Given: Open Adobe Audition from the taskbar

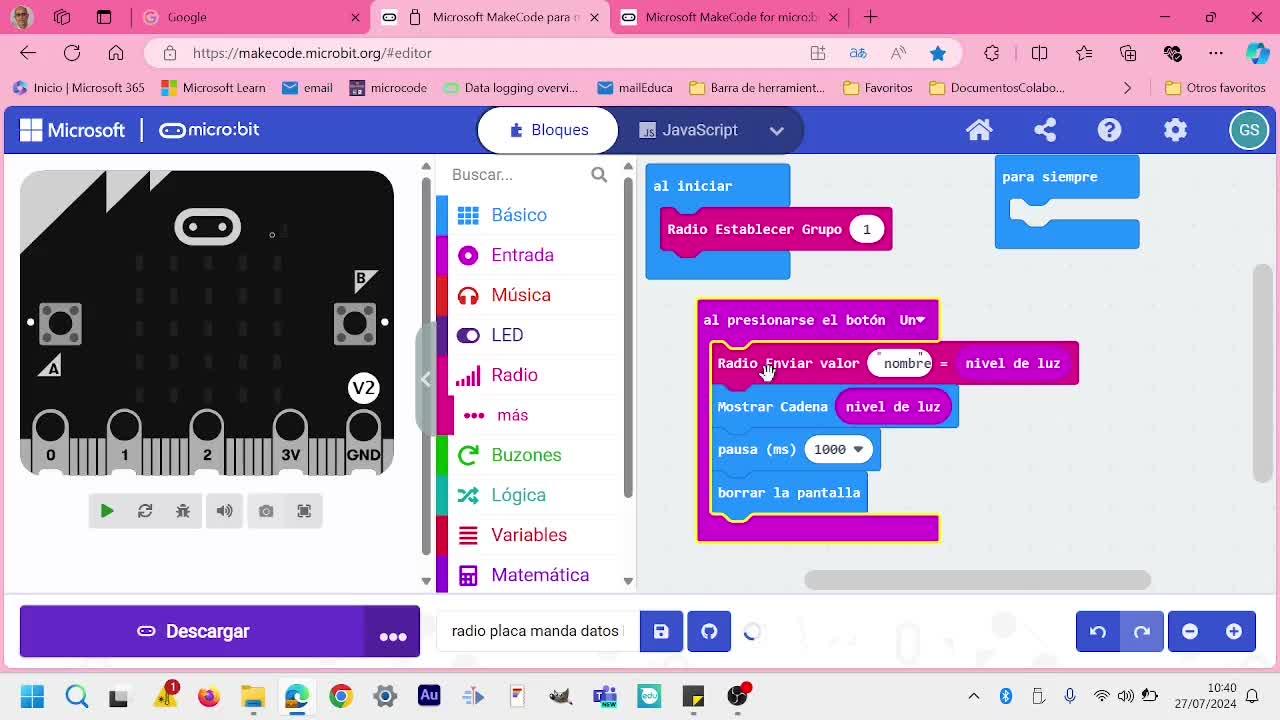Looking at the screenshot, I should click(429, 696).
